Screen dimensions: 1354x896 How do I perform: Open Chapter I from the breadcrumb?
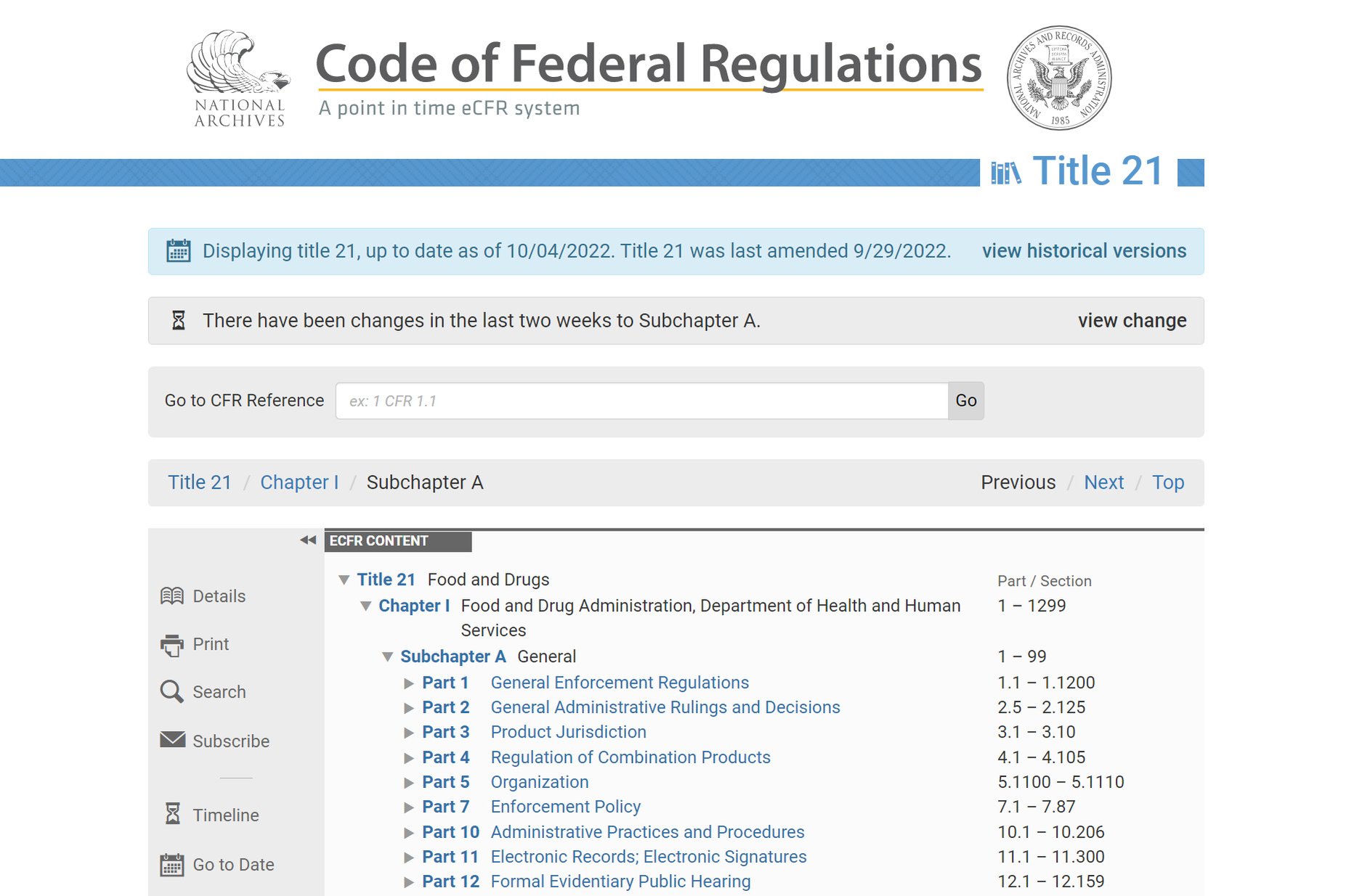[x=299, y=481]
